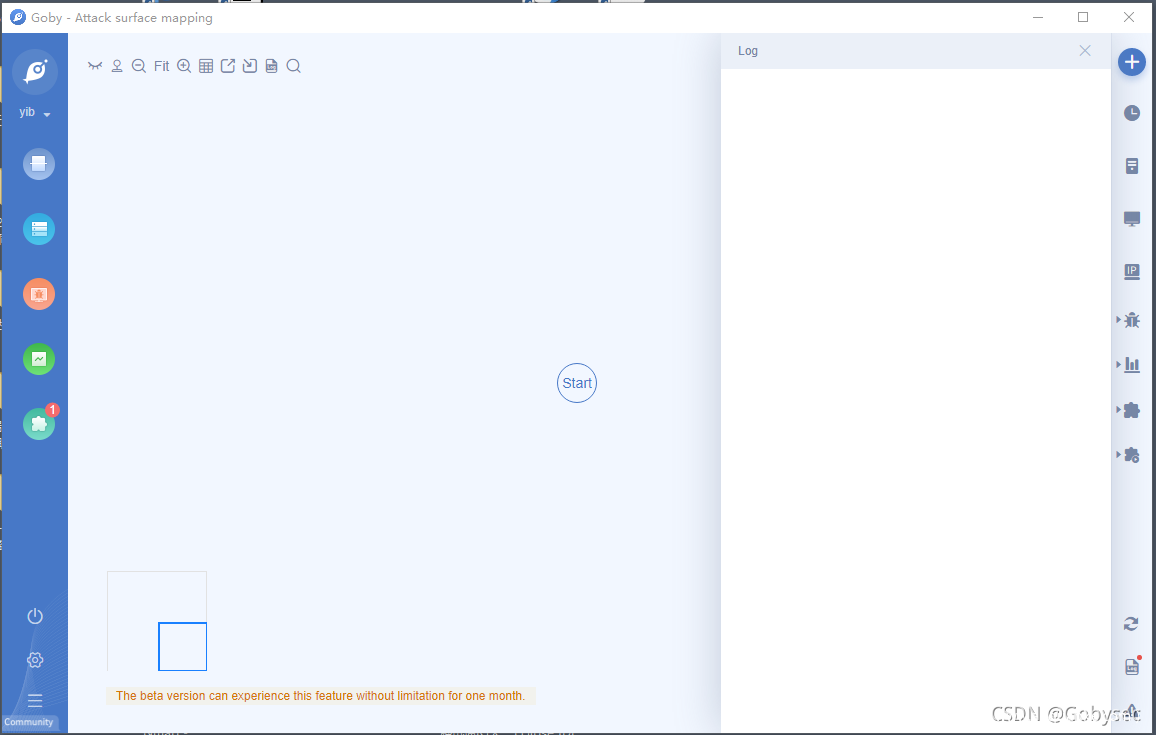Open the IP library icon in right sidebar
The height and width of the screenshot is (735, 1156).
(1131, 271)
